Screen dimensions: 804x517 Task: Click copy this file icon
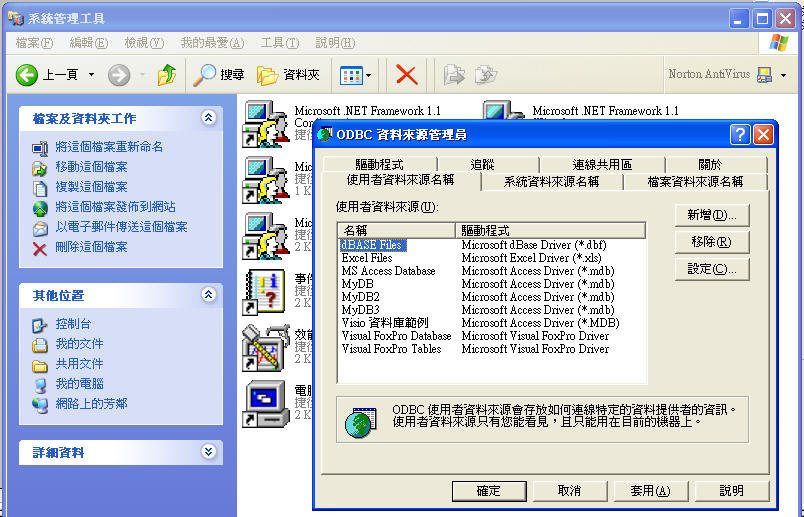(x=39, y=188)
